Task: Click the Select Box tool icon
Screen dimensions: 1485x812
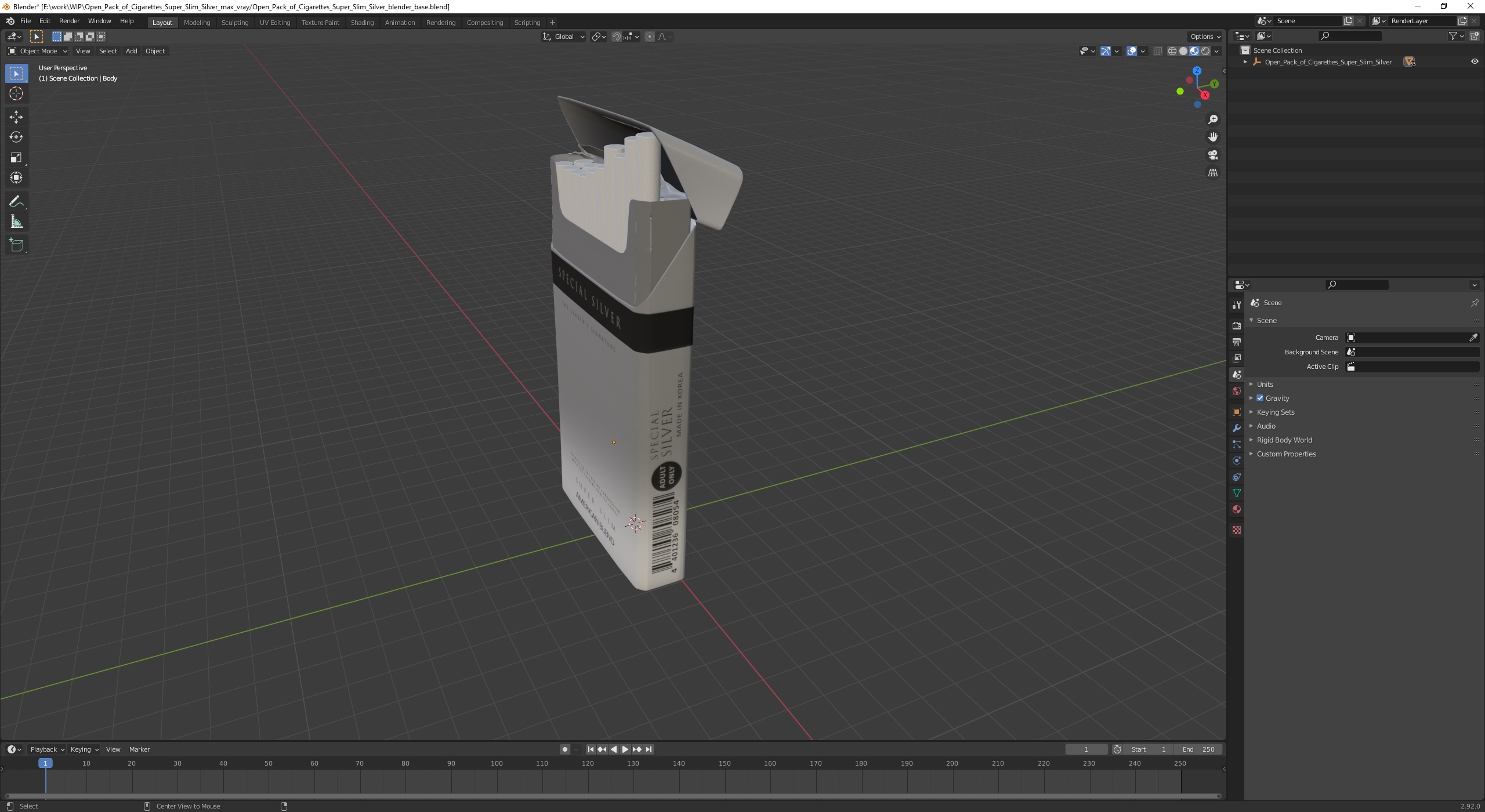Action: click(x=16, y=74)
